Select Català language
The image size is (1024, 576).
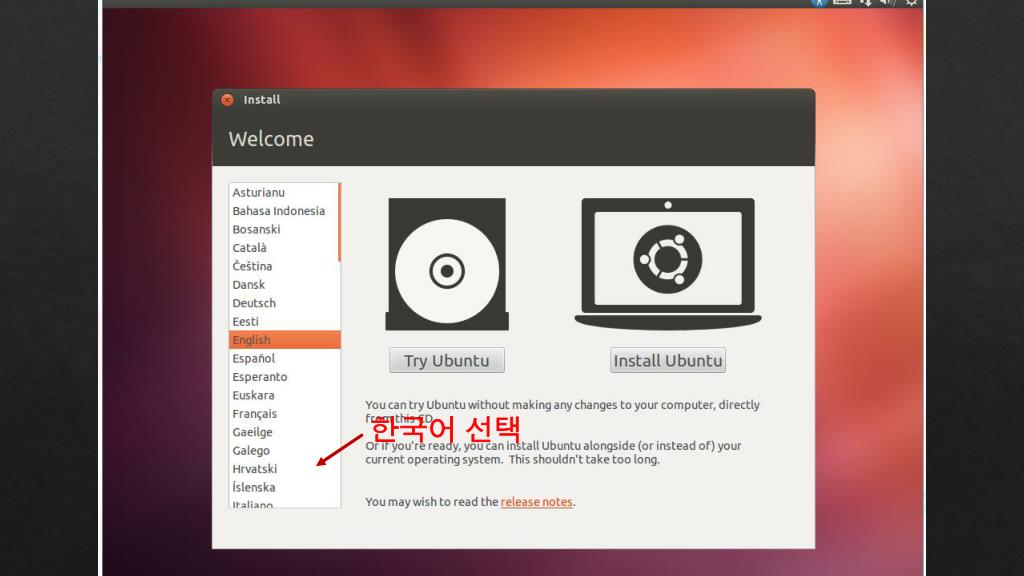pyautogui.click(x=283, y=248)
